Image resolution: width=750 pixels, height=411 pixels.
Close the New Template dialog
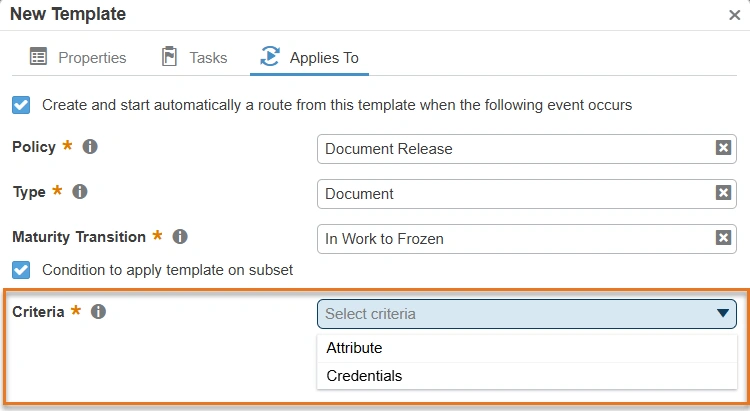click(x=734, y=15)
